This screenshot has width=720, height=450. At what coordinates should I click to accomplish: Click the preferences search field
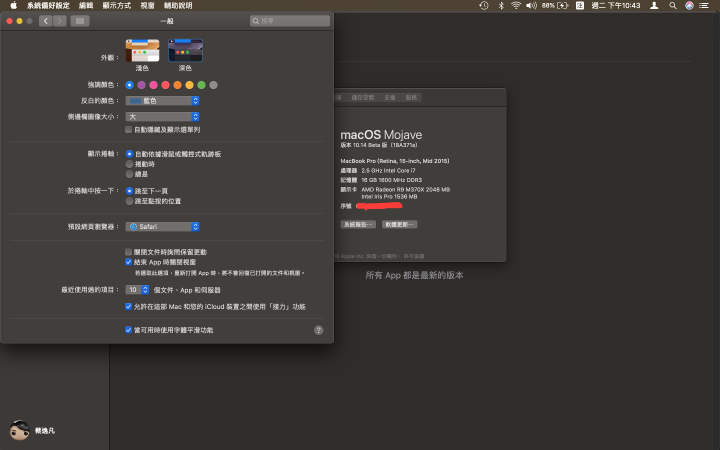click(x=290, y=21)
